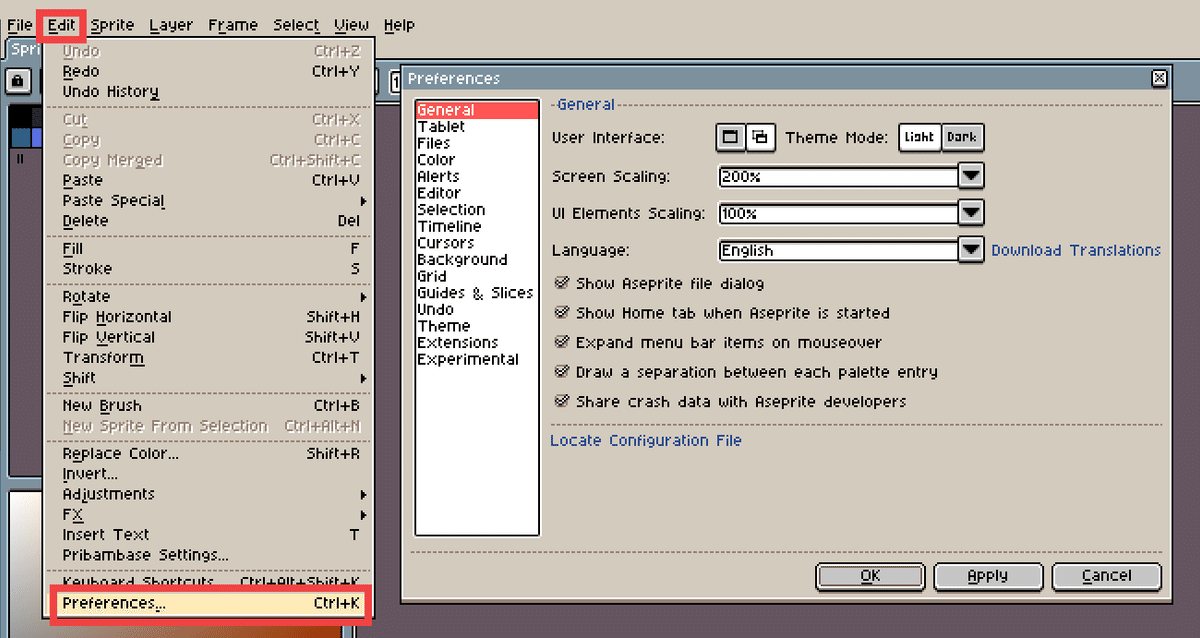1200x638 pixels.
Task: Click the Download Translations link
Action: click(1076, 250)
